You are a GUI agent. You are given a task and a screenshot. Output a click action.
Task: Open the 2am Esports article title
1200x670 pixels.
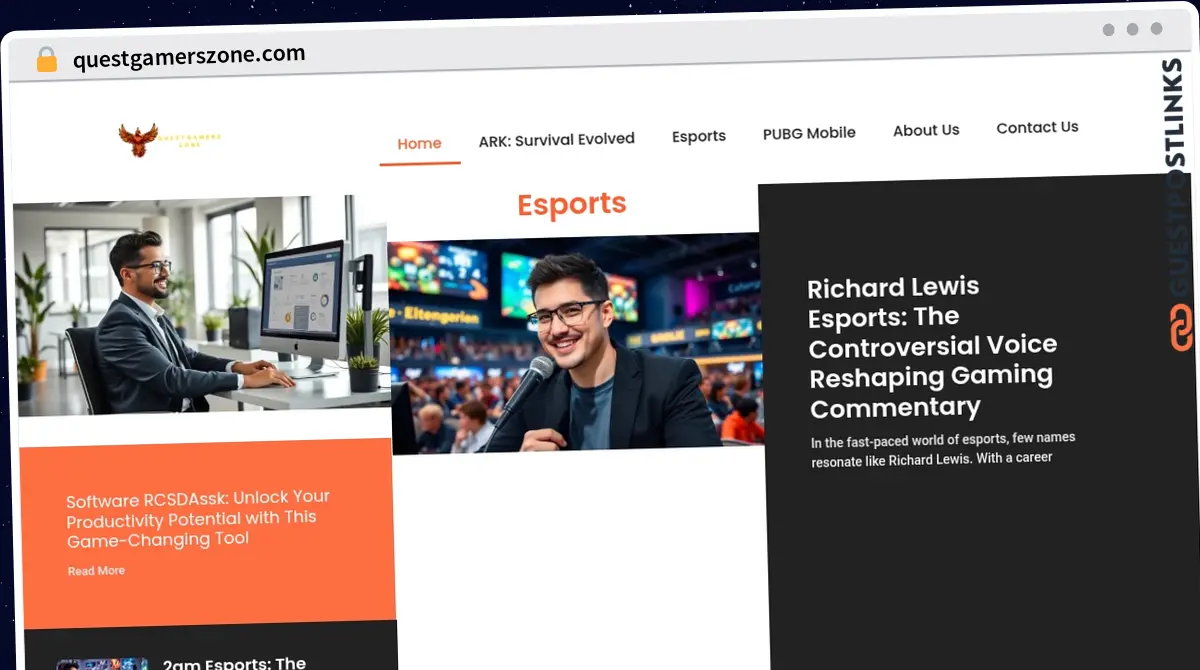(x=234, y=663)
